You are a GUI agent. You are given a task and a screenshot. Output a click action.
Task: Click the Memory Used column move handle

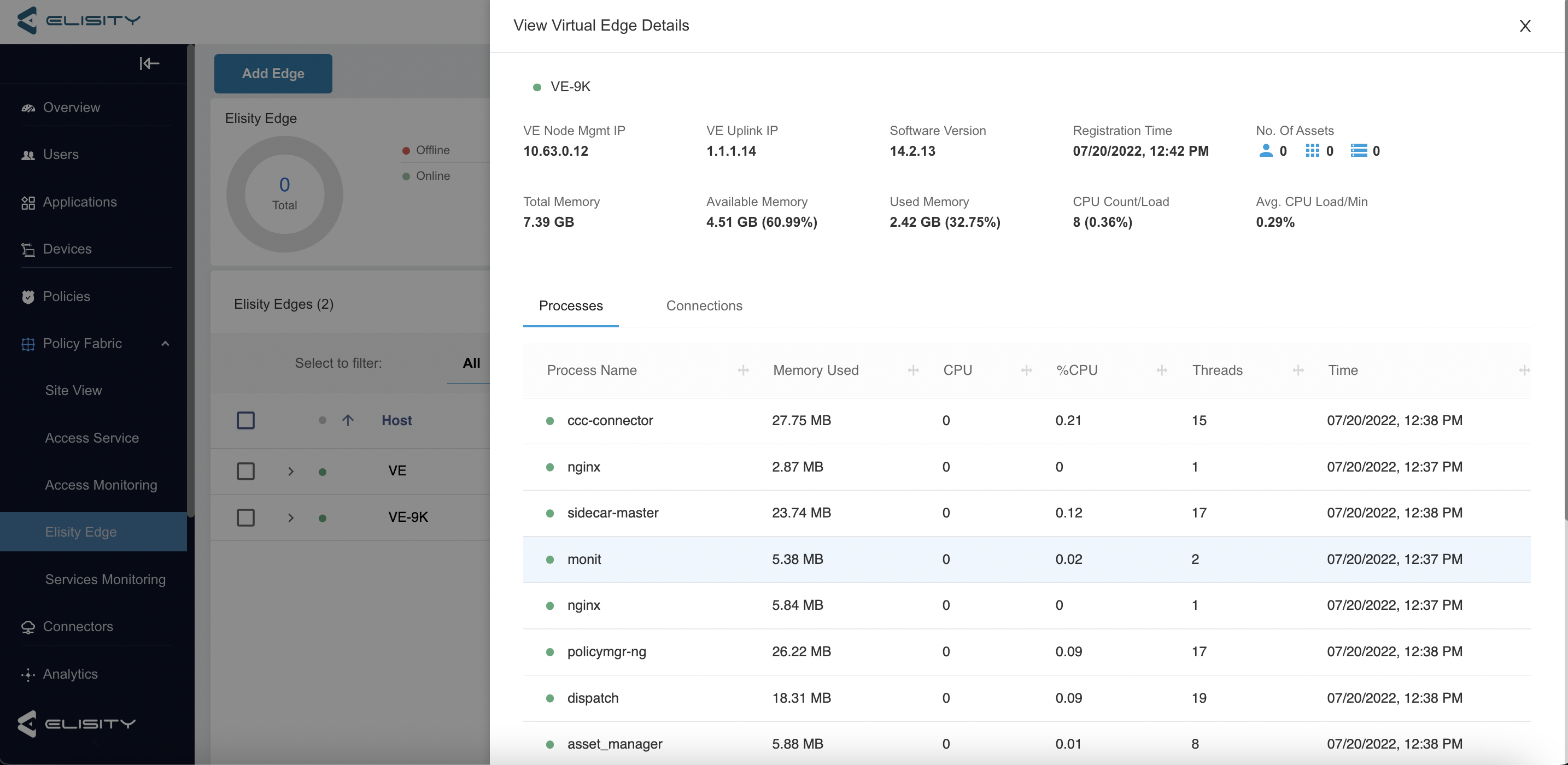click(913, 370)
